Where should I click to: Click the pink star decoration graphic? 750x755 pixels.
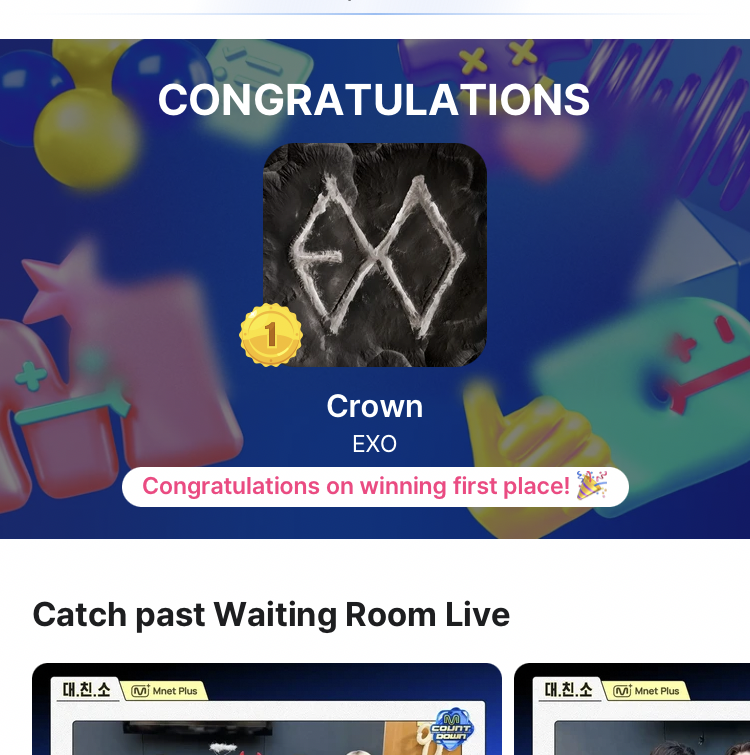point(60,284)
